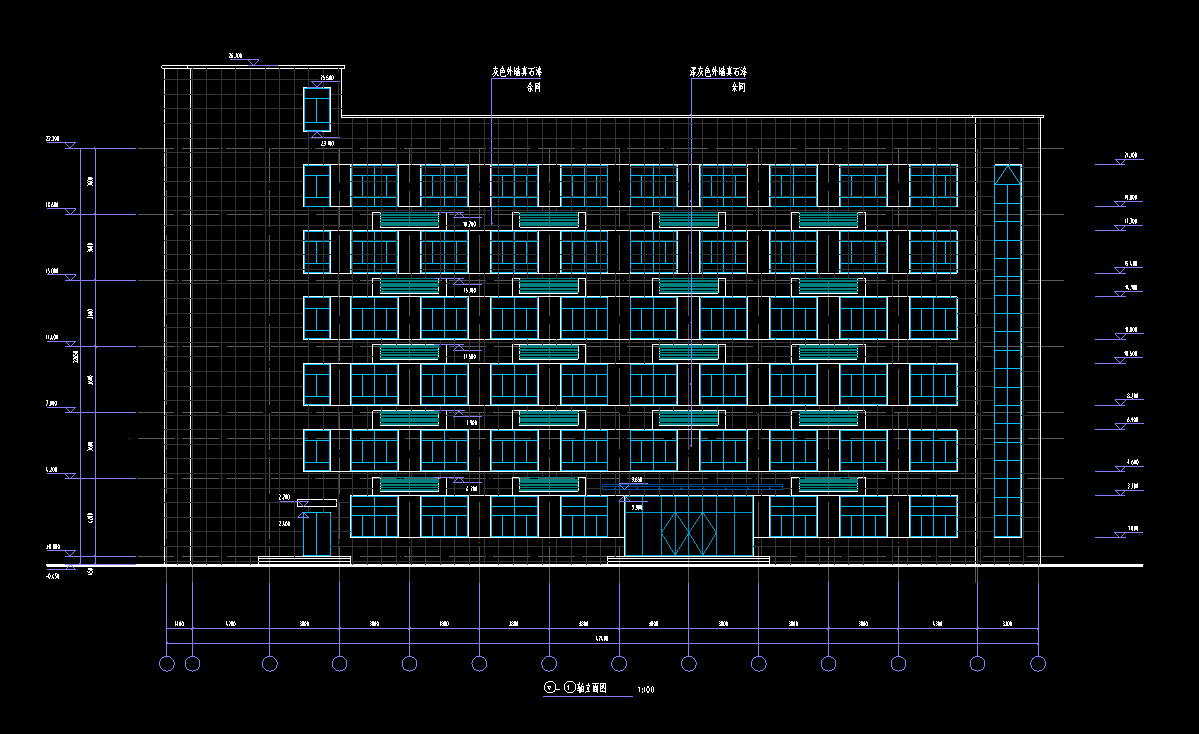Click the left 灰色外墙真石漆 annotation text

tap(516, 72)
